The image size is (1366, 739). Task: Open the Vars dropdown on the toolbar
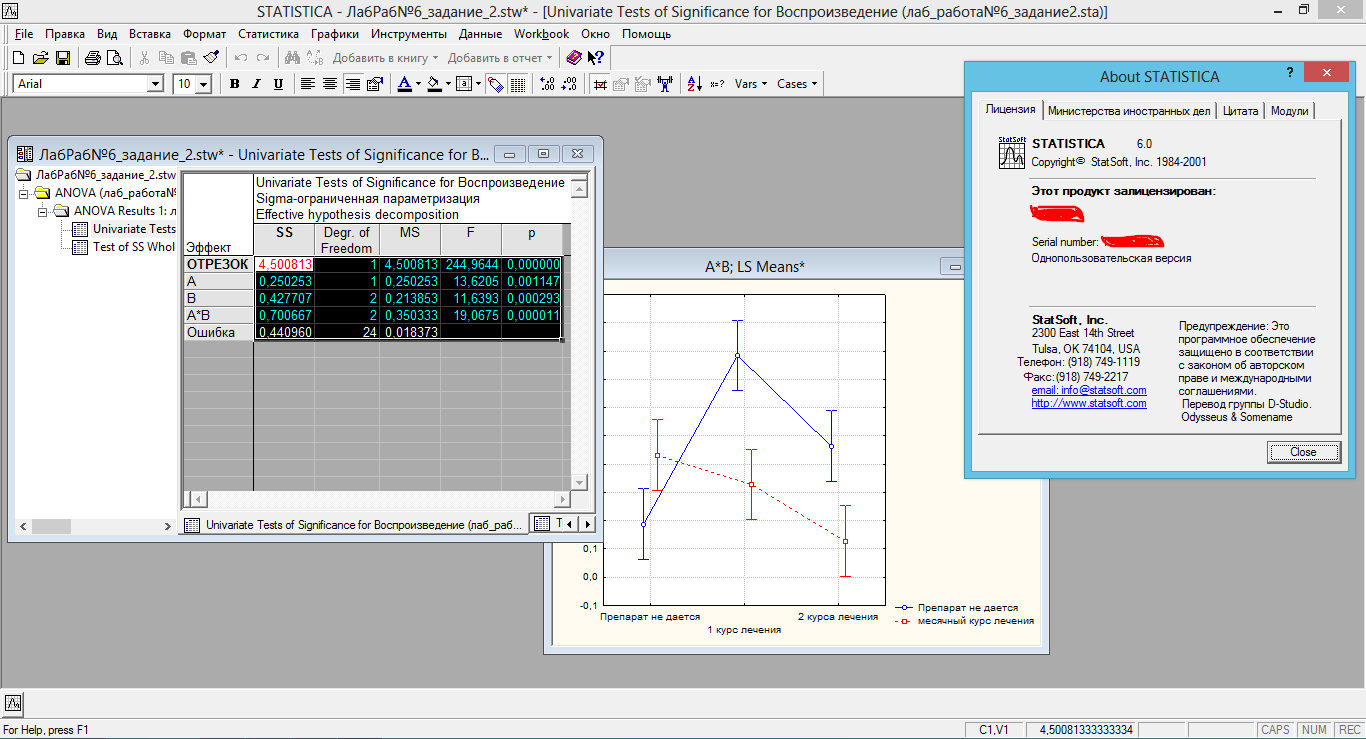pos(748,83)
